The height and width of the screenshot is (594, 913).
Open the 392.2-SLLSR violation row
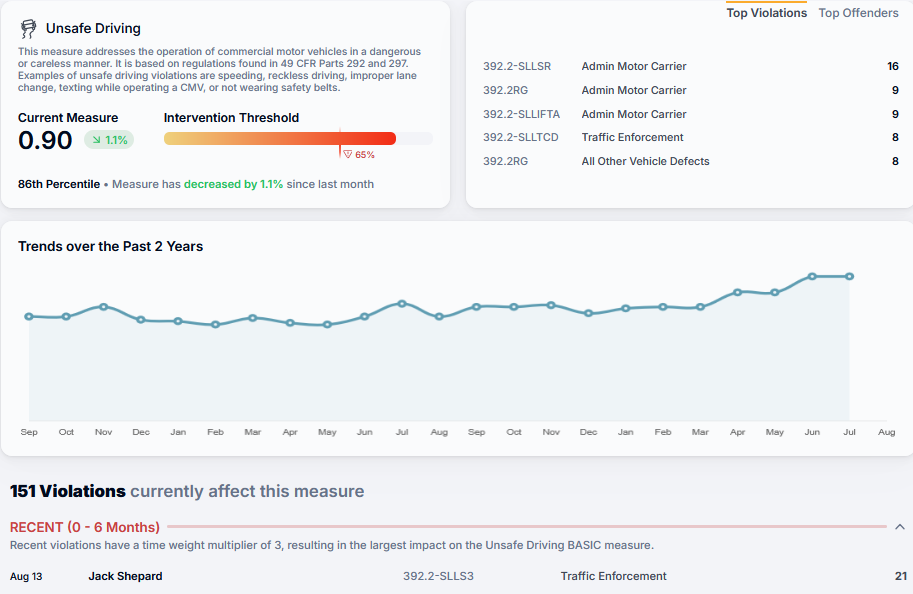690,67
